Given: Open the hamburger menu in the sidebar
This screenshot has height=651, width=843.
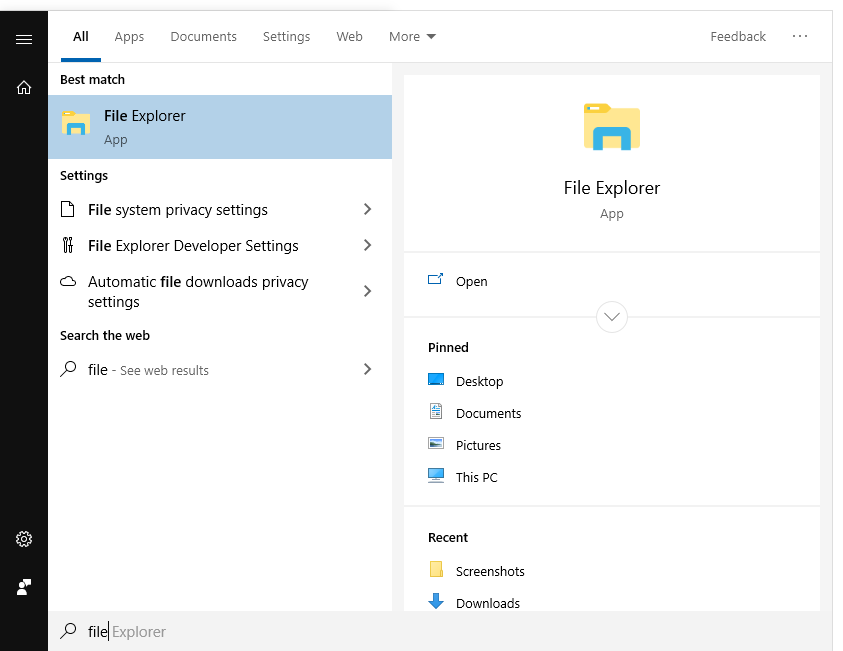Looking at the screenshot, I should click(x=24, y=39).
